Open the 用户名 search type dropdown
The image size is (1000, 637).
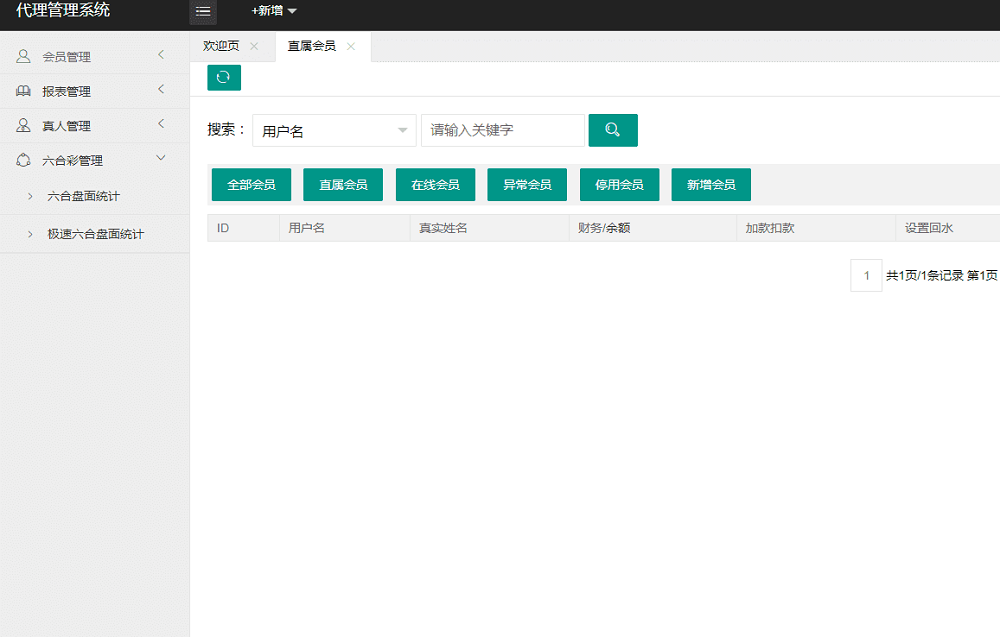334,130
